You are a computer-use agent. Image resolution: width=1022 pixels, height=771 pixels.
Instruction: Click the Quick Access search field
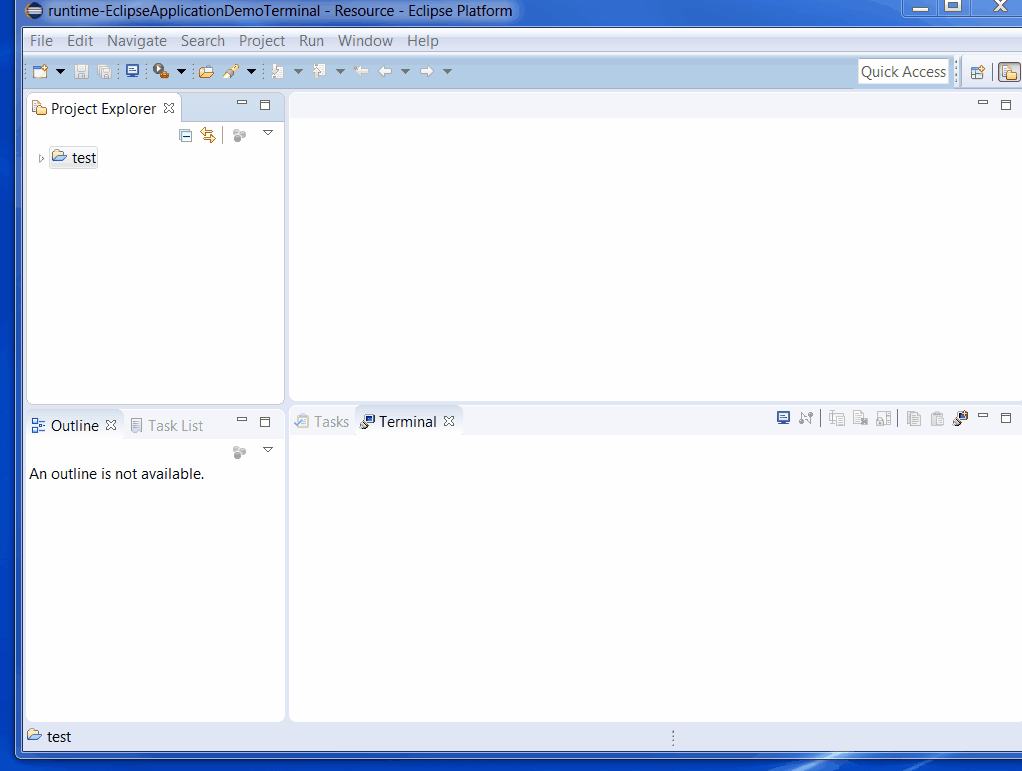(x=903, y=72)
